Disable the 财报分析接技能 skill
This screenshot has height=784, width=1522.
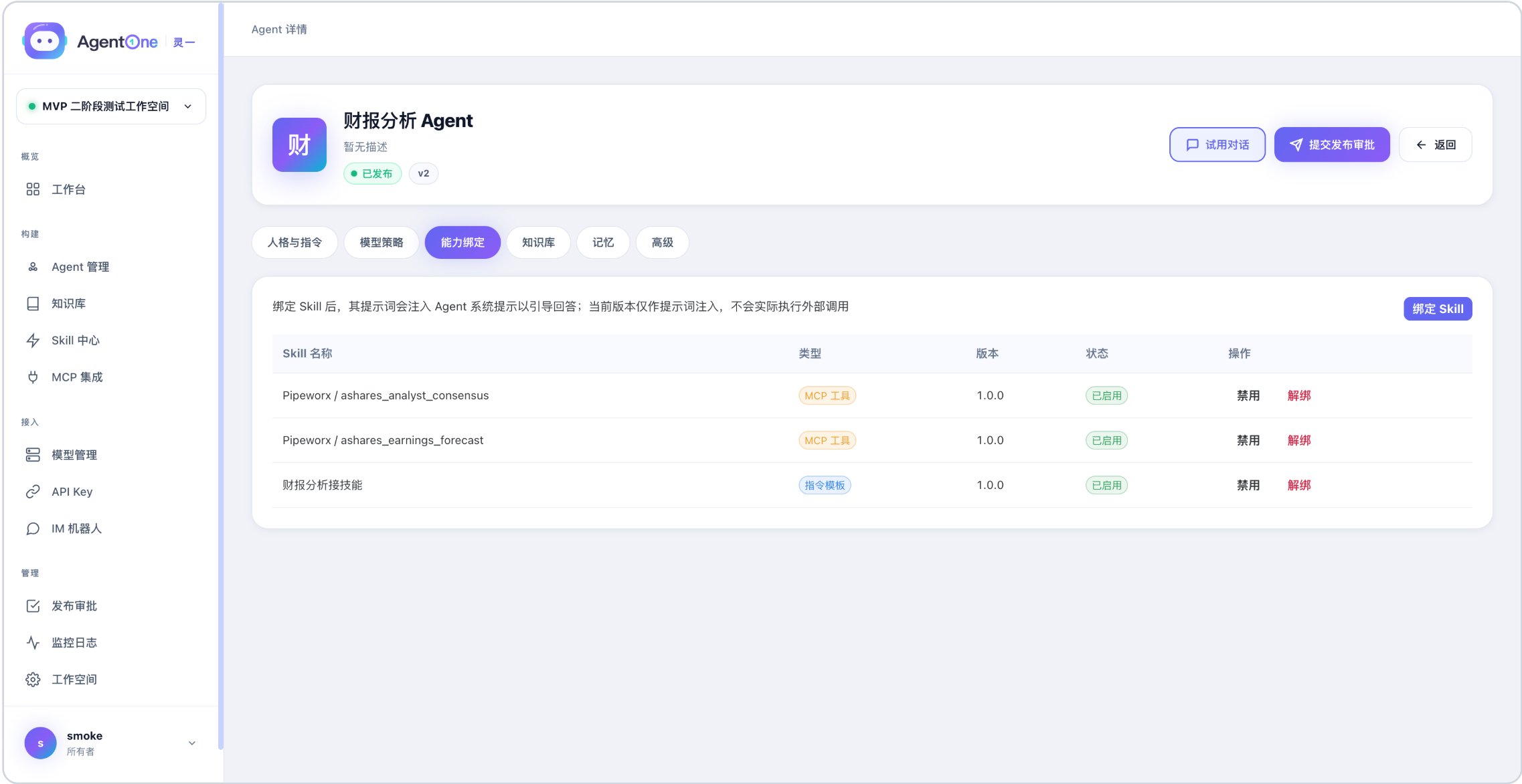[x=1248, y=485]
